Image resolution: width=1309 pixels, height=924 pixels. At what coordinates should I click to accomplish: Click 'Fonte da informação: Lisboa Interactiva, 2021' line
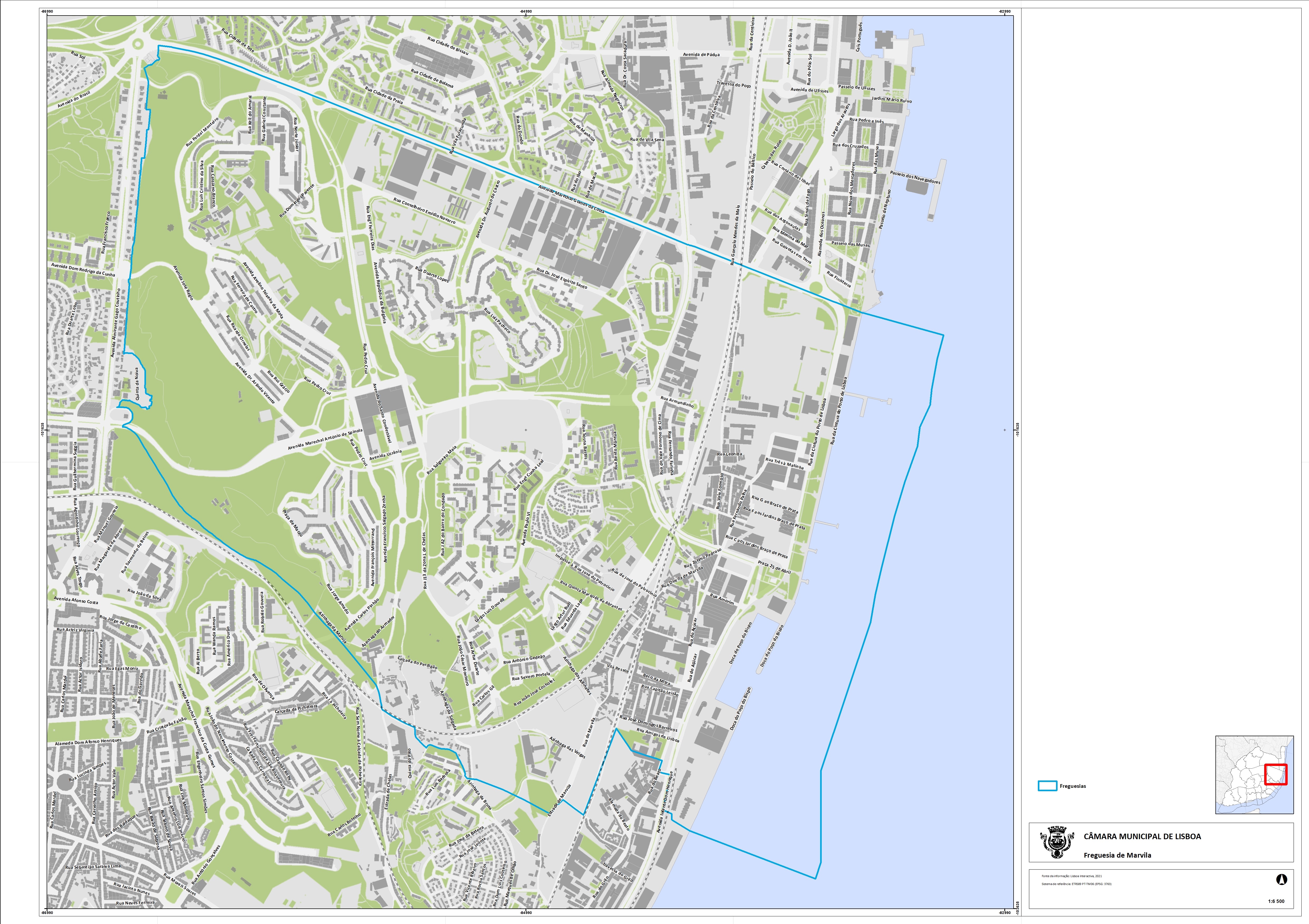(x=1071, y=876)
